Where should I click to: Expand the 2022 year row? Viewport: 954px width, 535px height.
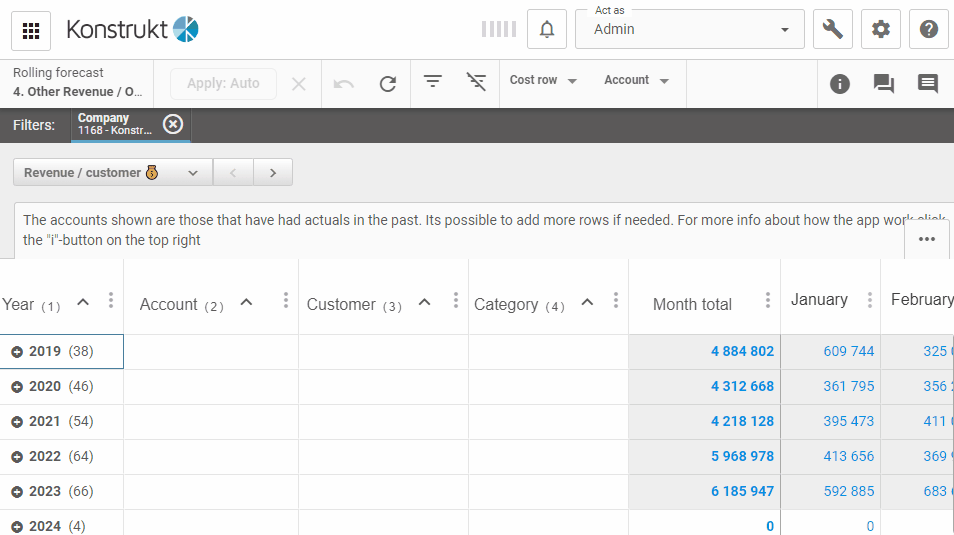click(17, 457)
